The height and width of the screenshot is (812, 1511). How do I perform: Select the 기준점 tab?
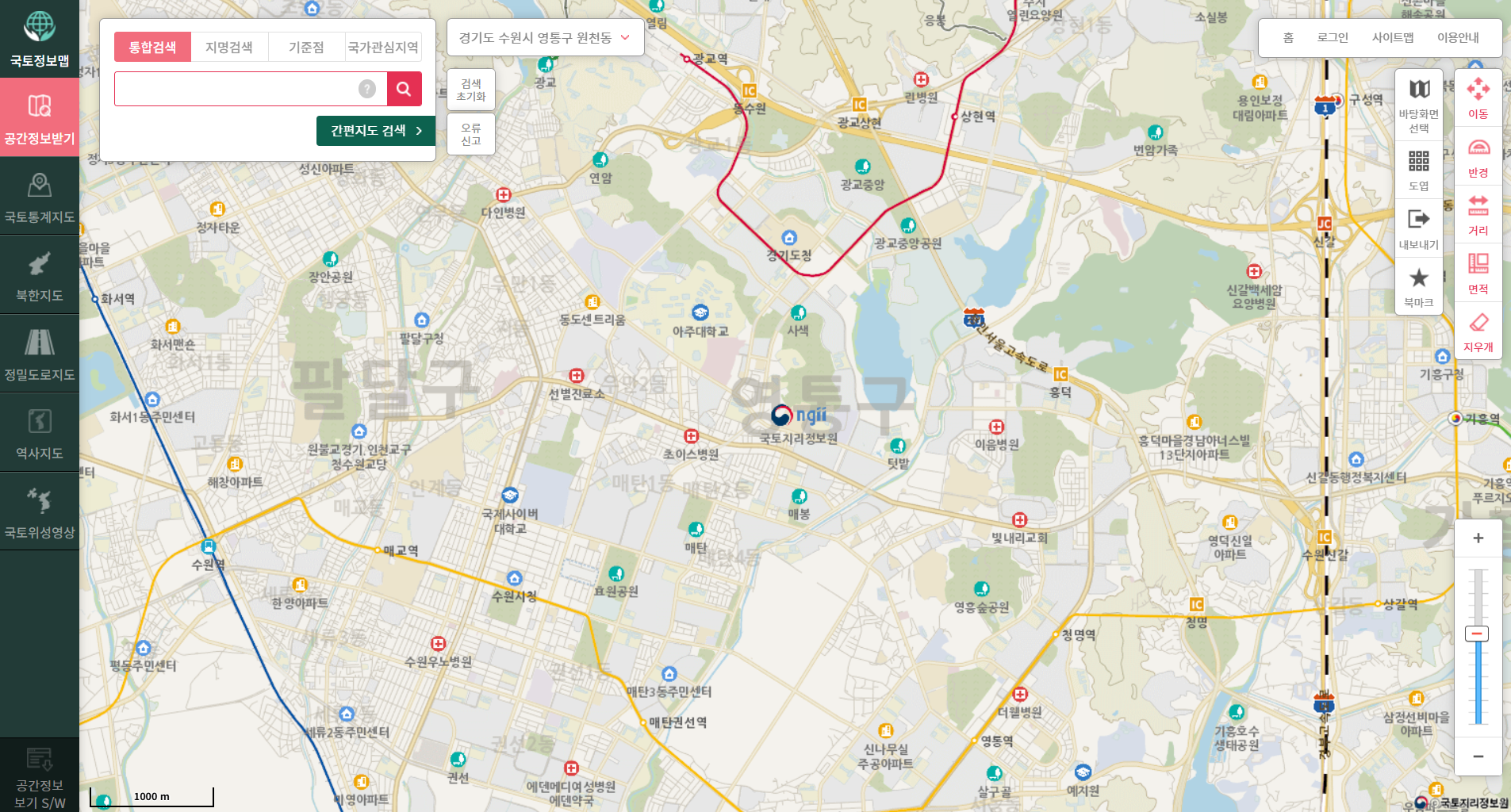coord(306,47)
